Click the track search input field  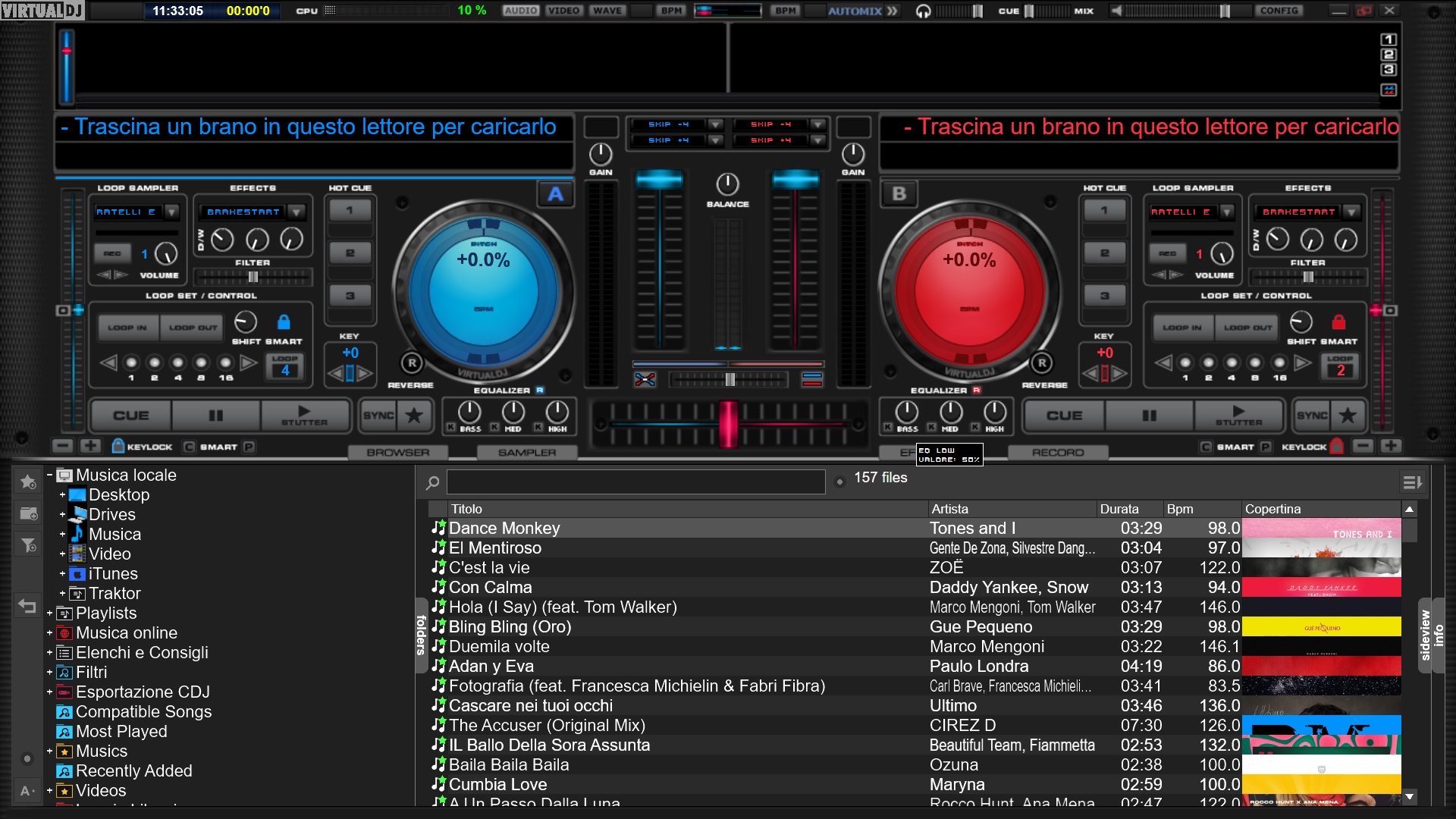635,482
